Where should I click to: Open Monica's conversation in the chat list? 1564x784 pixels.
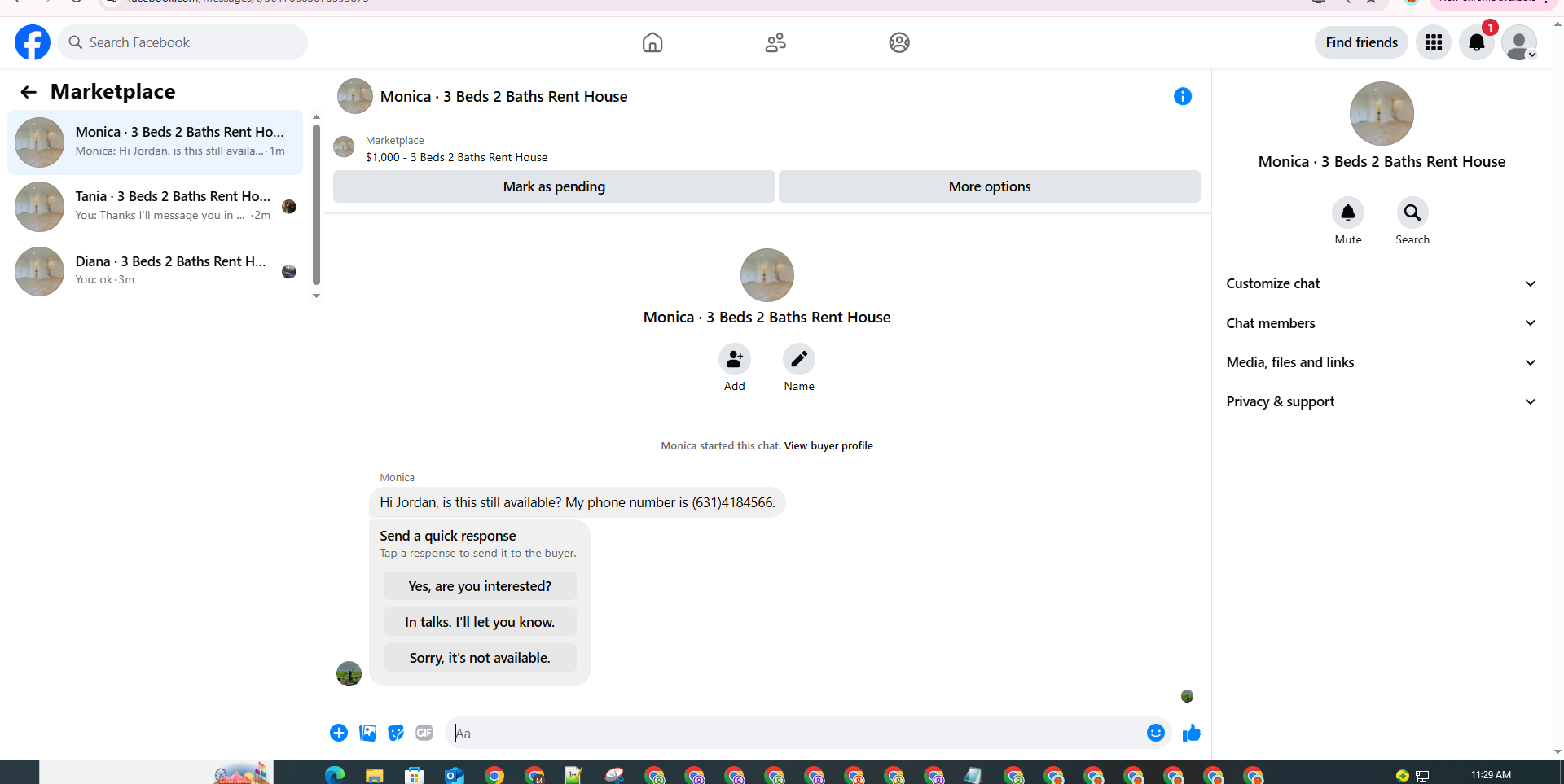click(x=156, y=142)
